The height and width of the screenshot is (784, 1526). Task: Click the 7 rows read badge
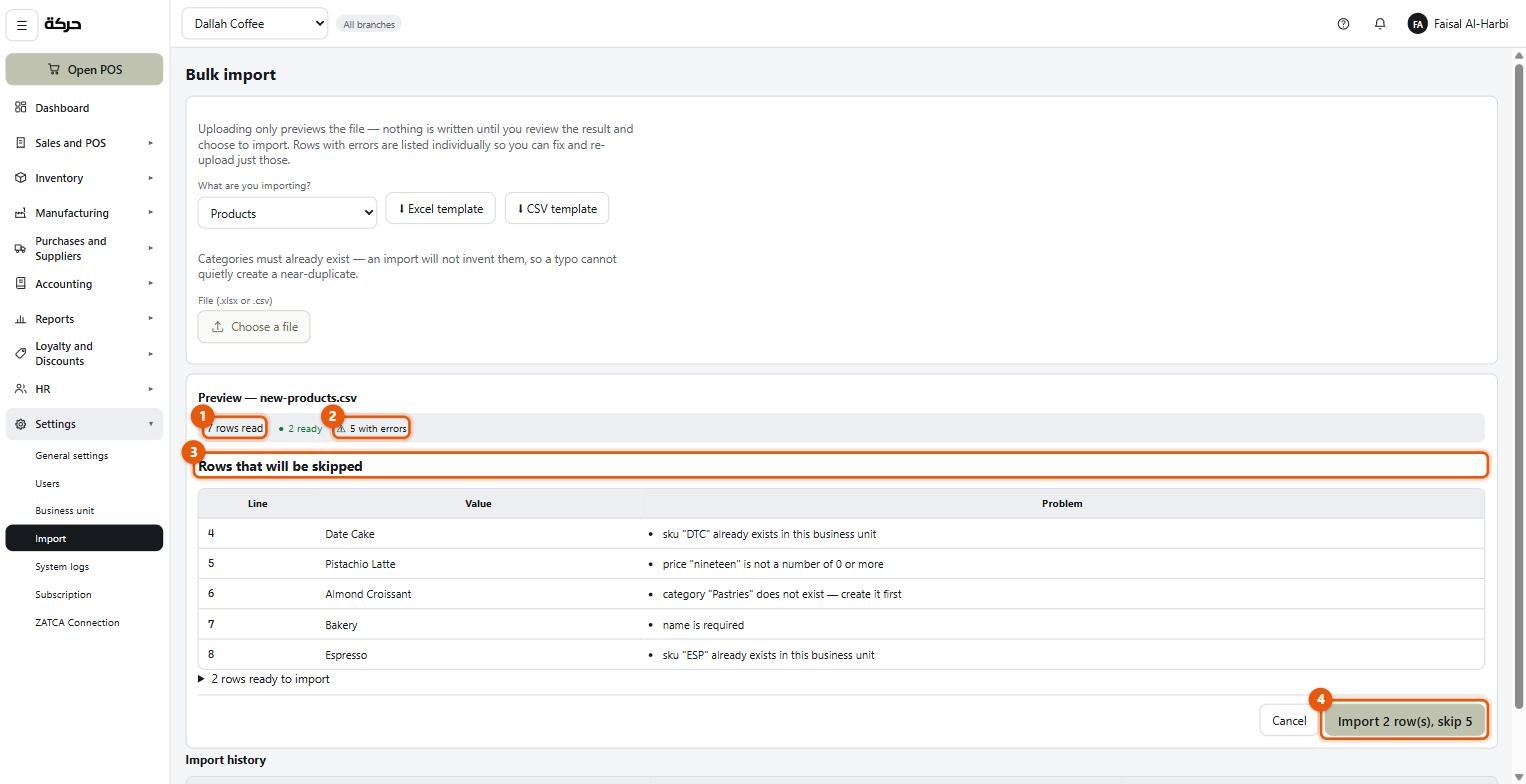click(235, 428)
